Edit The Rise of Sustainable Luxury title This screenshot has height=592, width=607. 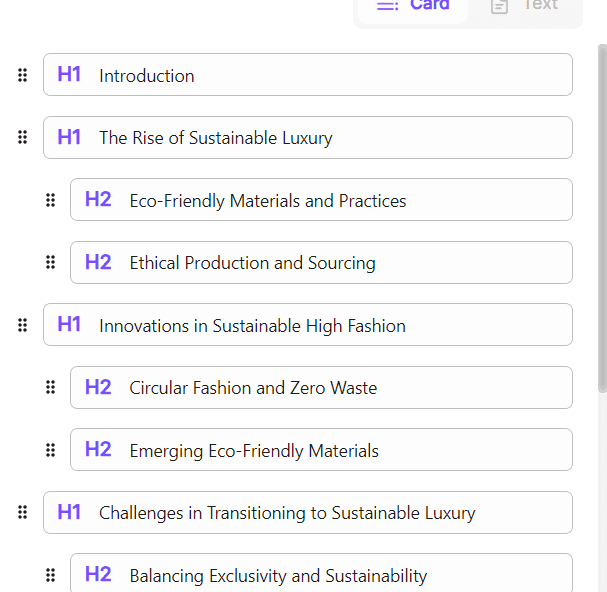(215, 138)
